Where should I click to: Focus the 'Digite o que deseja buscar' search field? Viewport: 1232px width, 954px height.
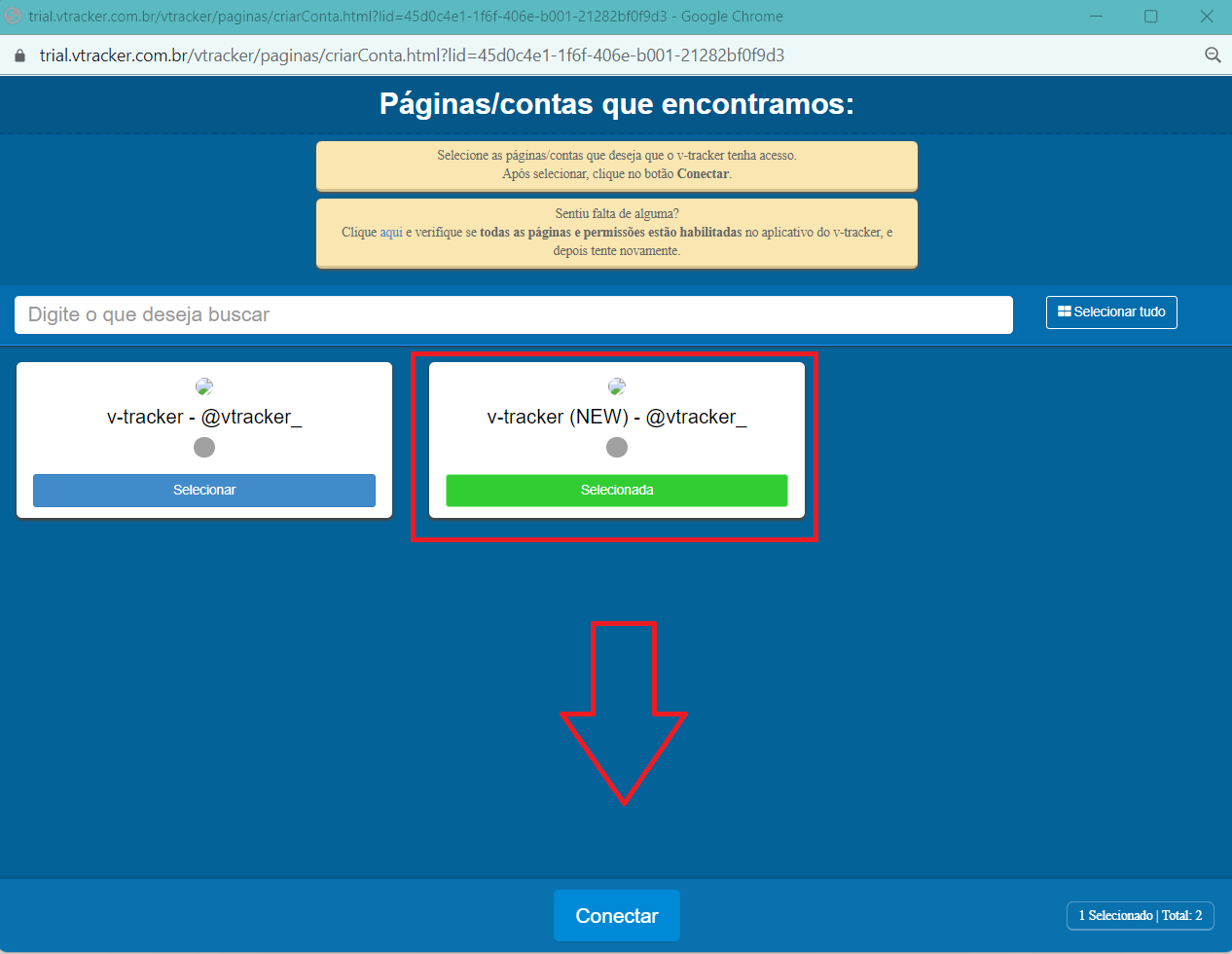pos(514,314)
